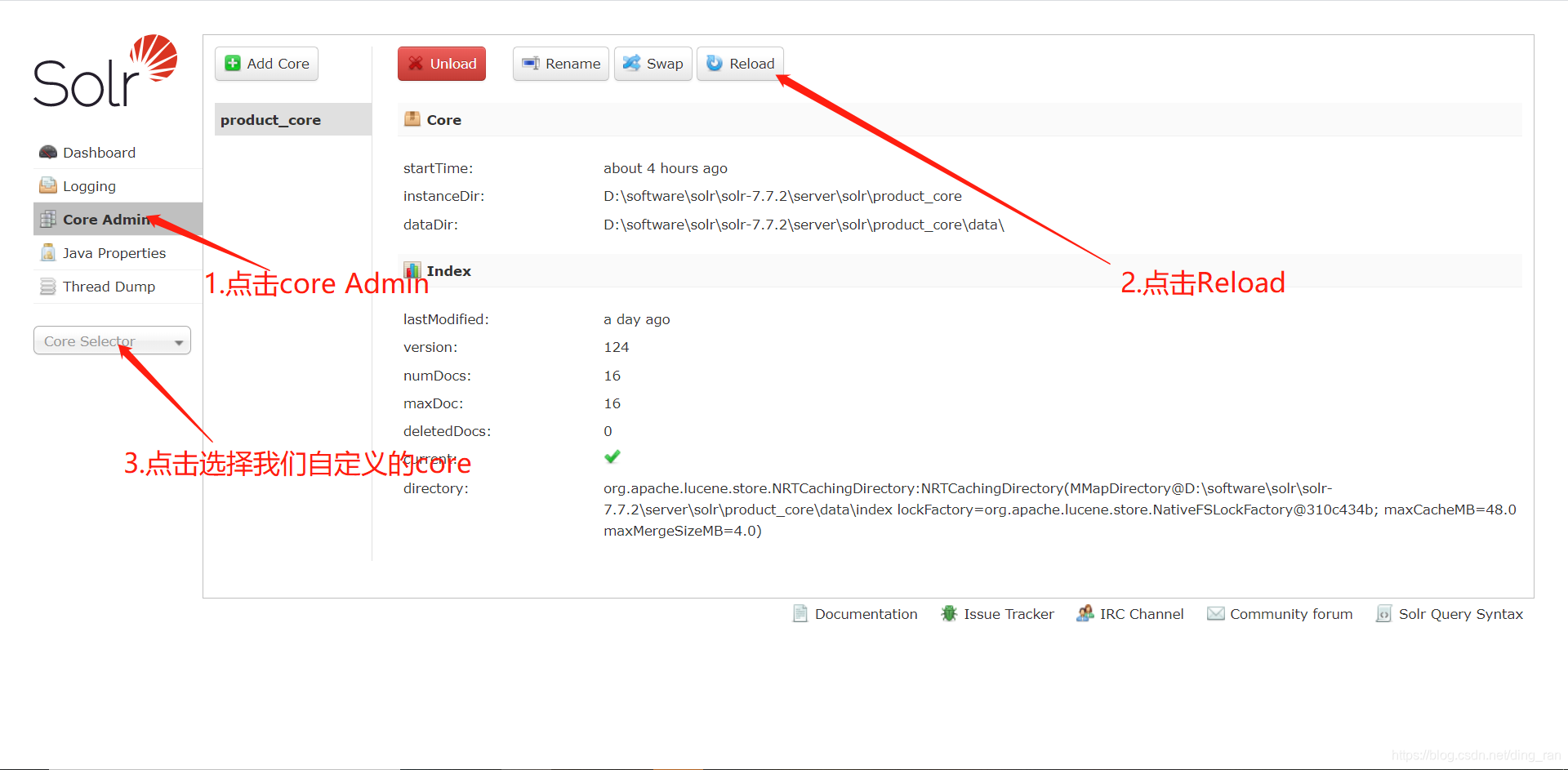Click the Swap arrows icon

tap(631, 64)
